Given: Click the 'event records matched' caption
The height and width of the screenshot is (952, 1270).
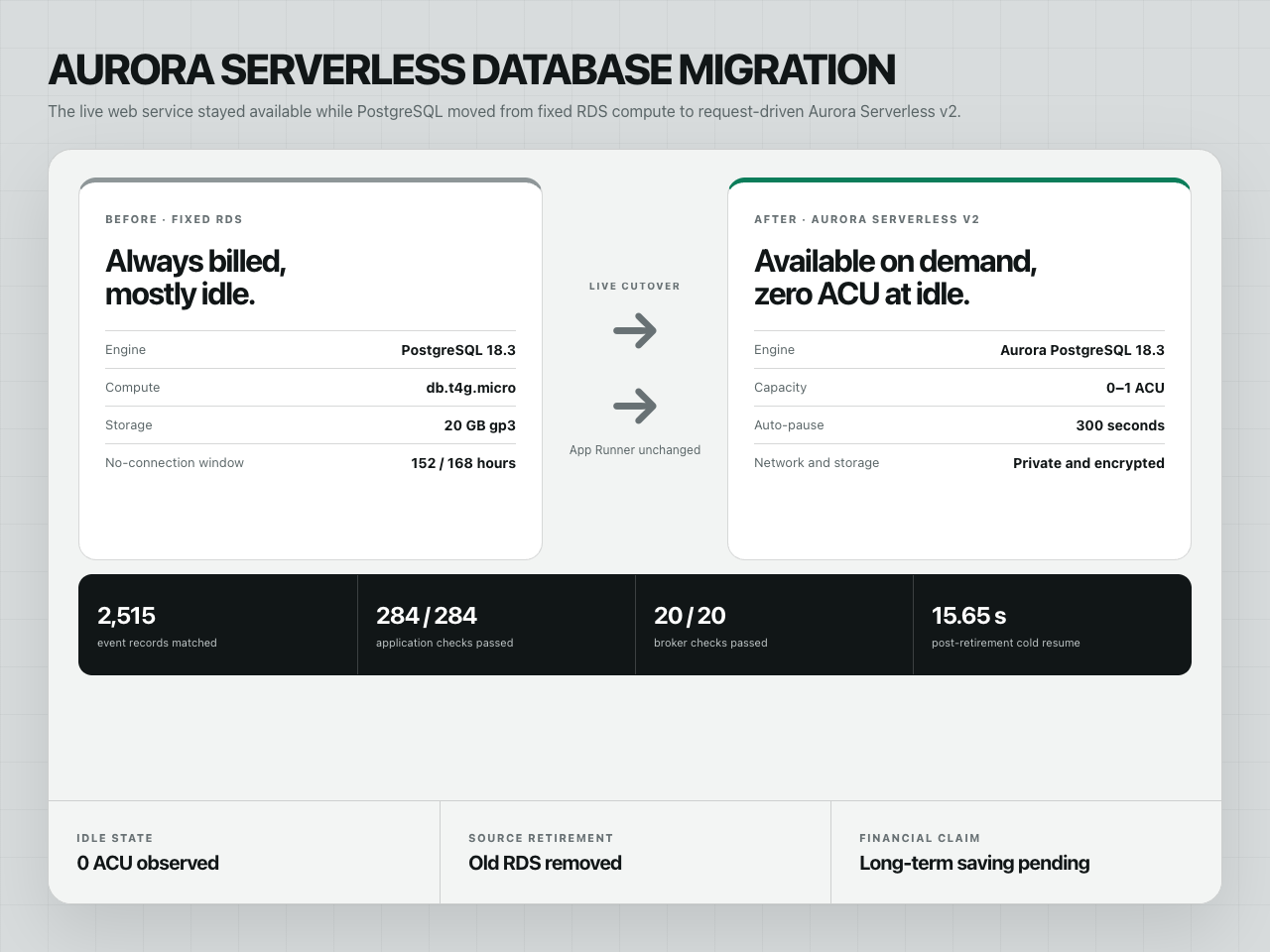Looking at the screenshot, I should pyautogui.click(x=157, y=643).
